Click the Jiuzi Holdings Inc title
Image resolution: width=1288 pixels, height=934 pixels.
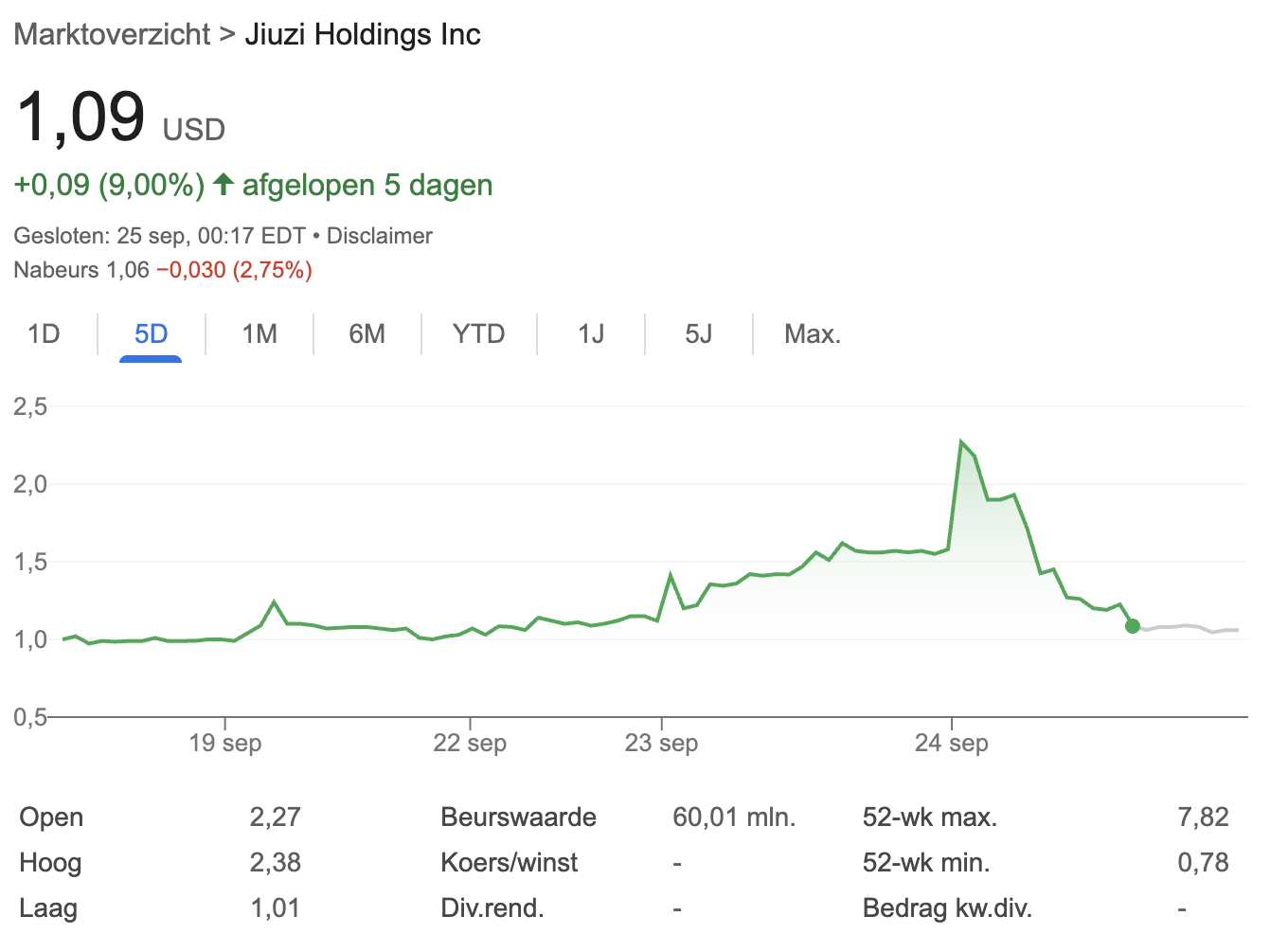click(363, 34)
